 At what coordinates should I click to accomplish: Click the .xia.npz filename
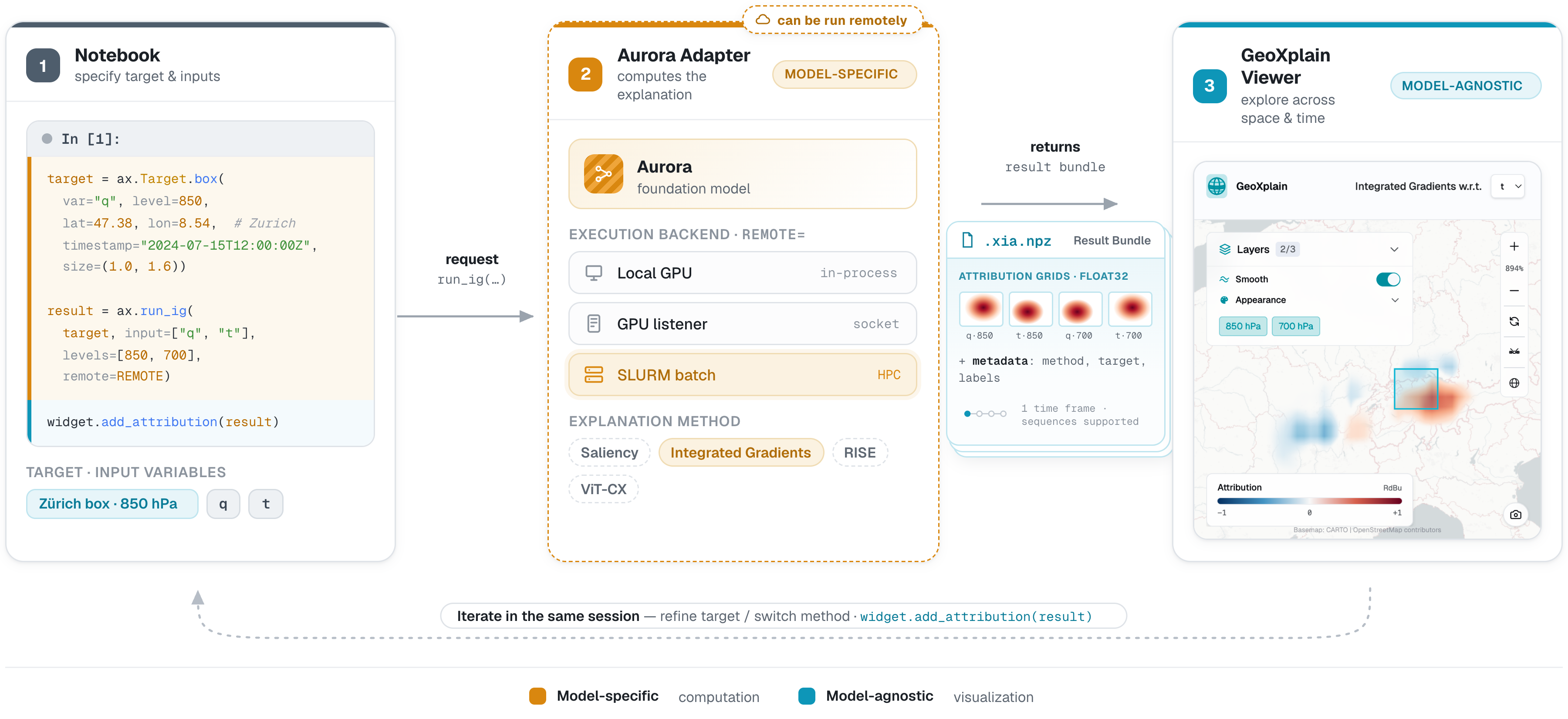click(1018, 241)
